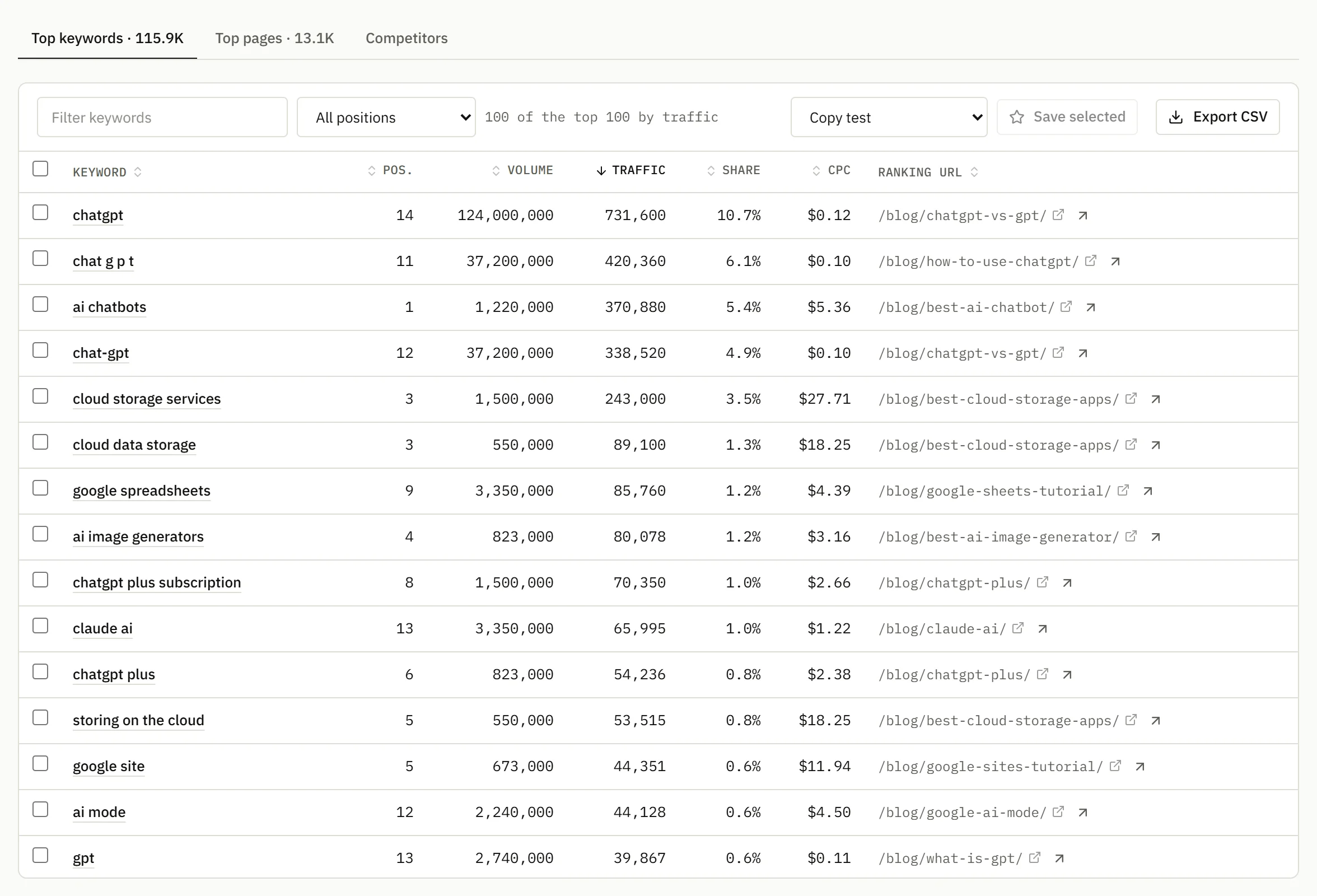
Task: Select the gpt row checkbox
Action: [x=40, y=855]
